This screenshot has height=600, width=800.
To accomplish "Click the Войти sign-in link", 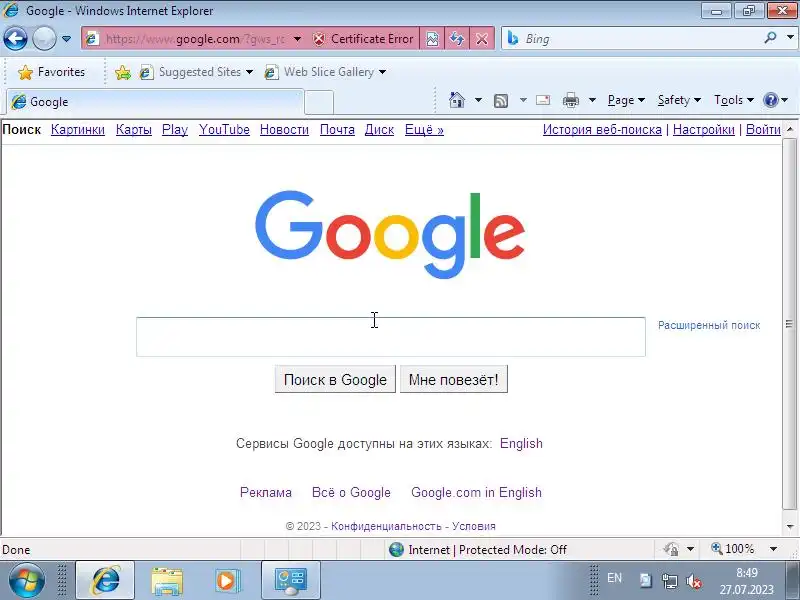I will (763, 130).
